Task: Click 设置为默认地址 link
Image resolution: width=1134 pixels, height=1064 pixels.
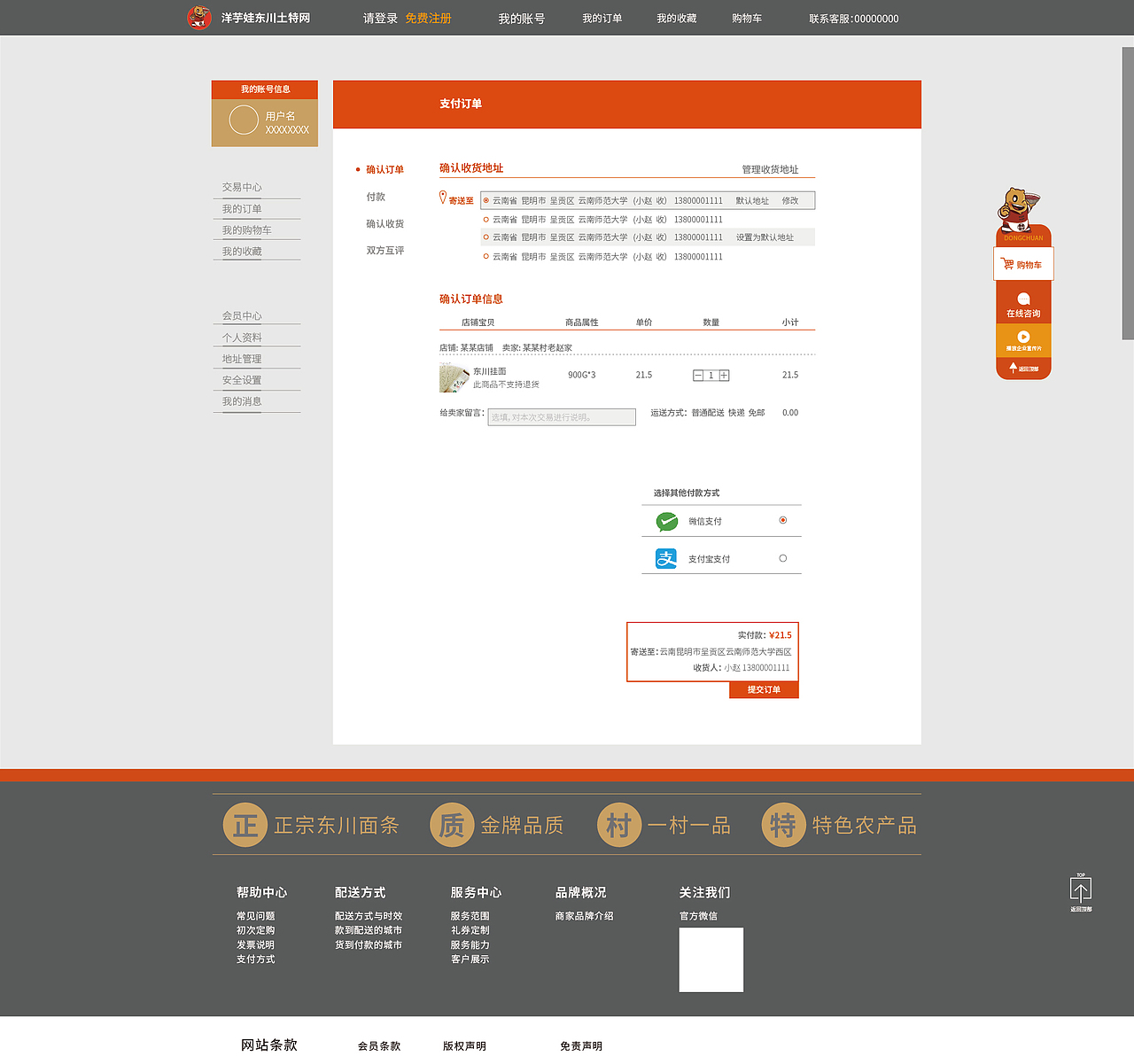Action: (x=765, y=237)
